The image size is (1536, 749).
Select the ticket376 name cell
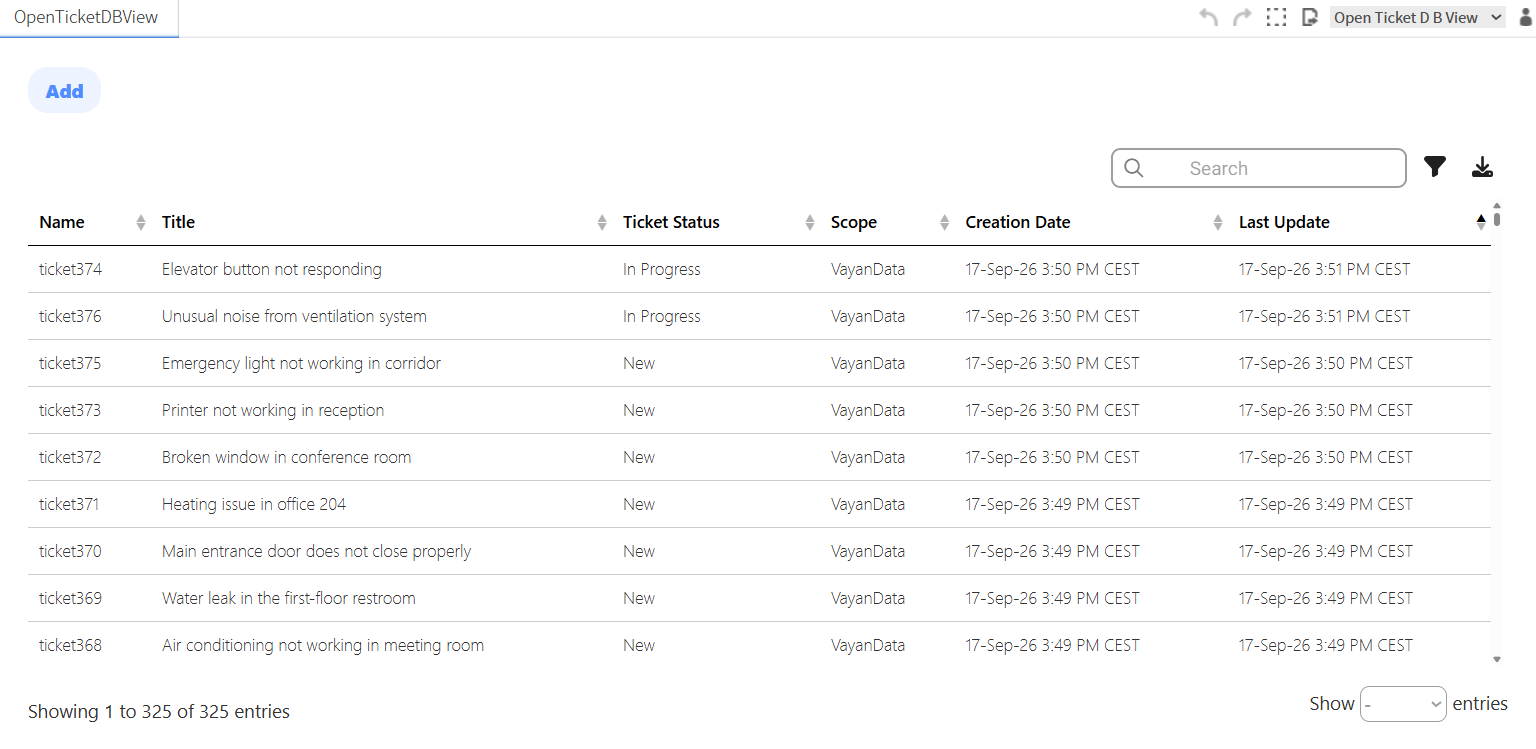click(x=70, y=316)
